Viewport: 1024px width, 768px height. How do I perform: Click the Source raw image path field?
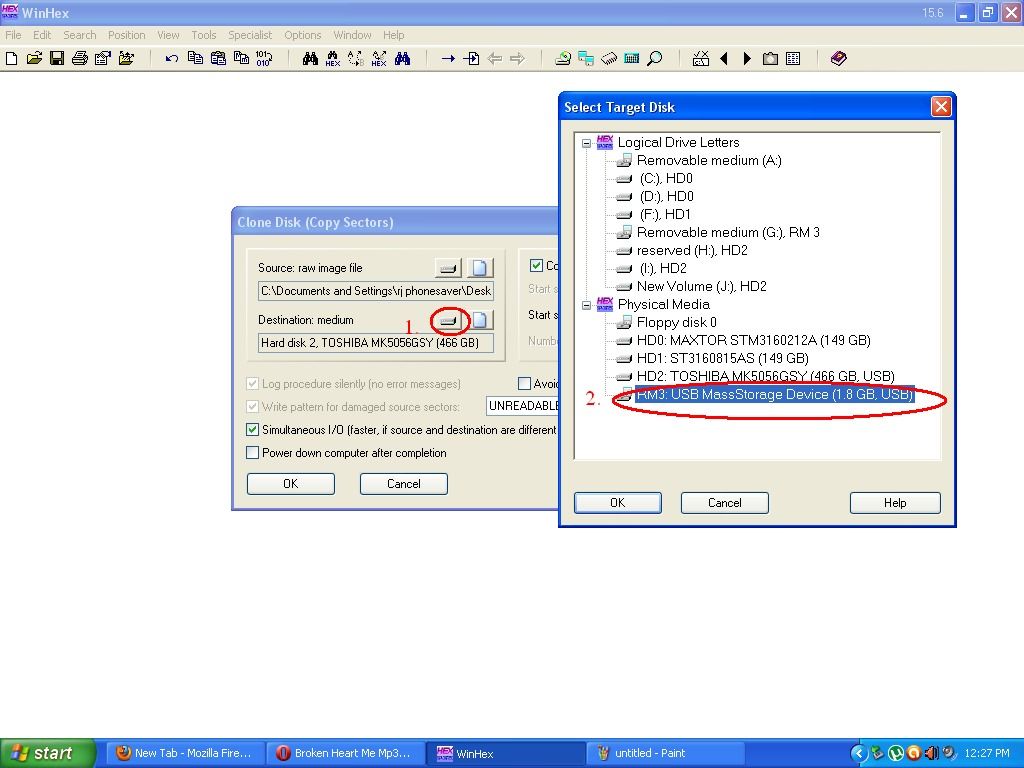[x=376, y=291]
